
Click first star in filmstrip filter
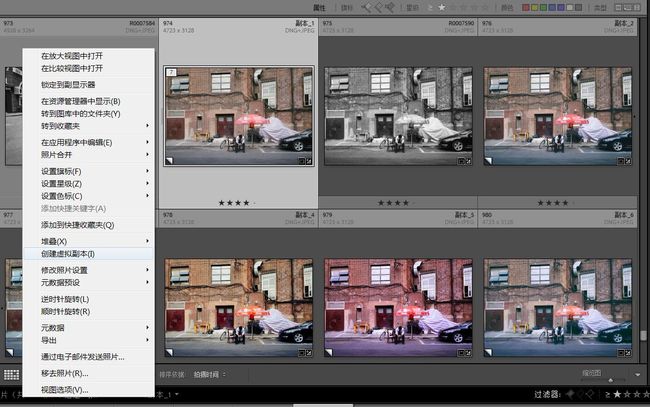pyautogui.click(x=617, y=394)
